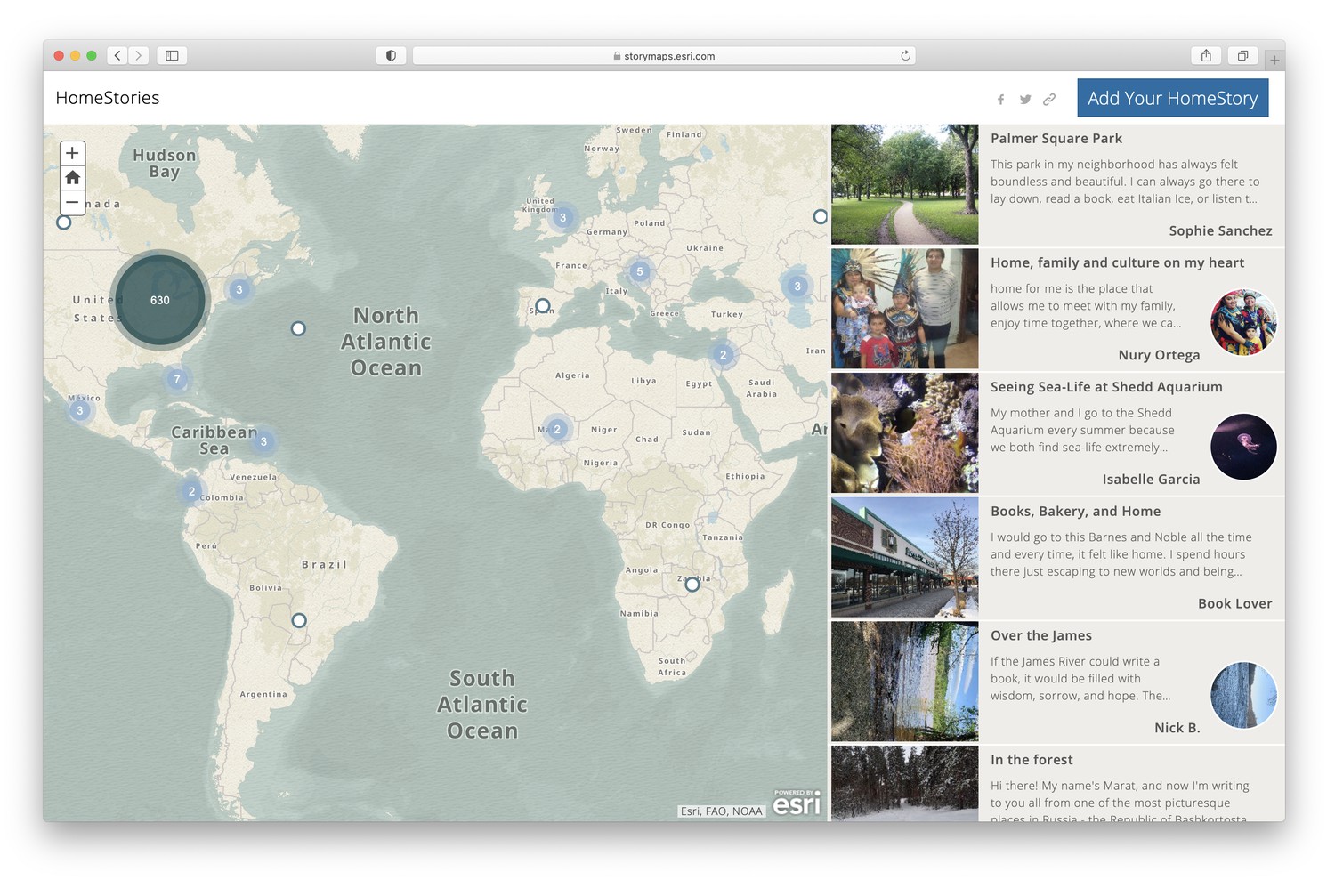Click the map zoom in plus button
This screenshot has height=896, width=1335.
[x=73, y=153]
